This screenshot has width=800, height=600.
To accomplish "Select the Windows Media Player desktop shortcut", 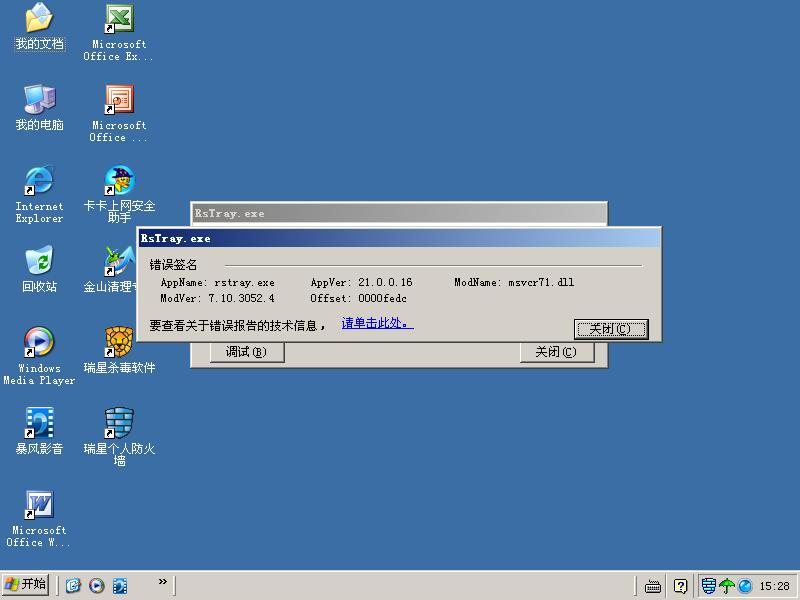I will tap(39, 343).
